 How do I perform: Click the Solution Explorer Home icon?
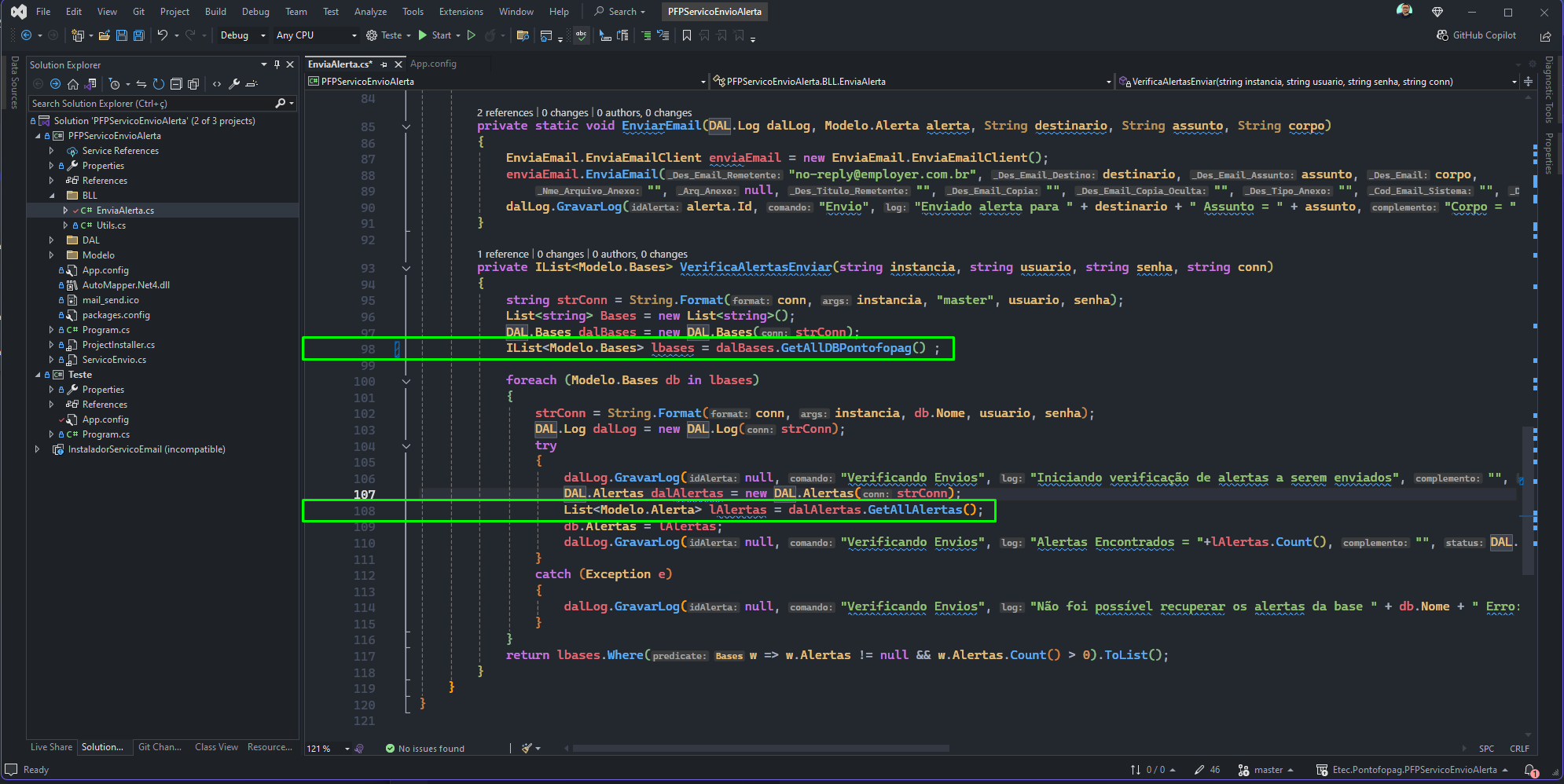73,84
